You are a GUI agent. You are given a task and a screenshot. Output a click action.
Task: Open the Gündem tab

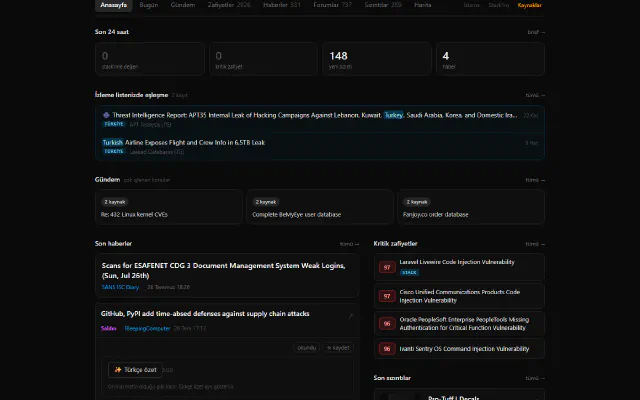[182, 5]
